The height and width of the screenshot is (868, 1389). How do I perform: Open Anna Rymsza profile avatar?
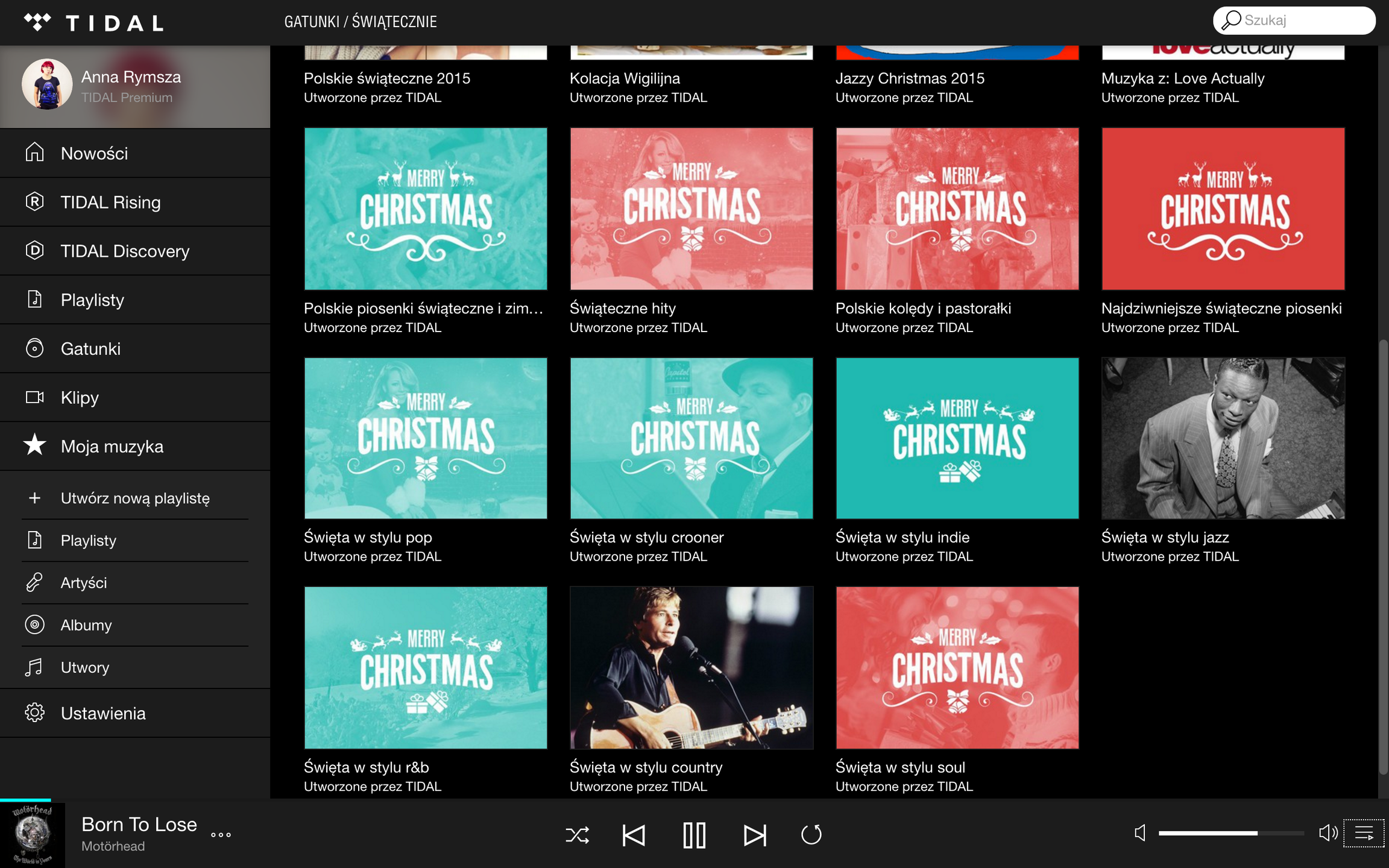click(x=47, y=84)
